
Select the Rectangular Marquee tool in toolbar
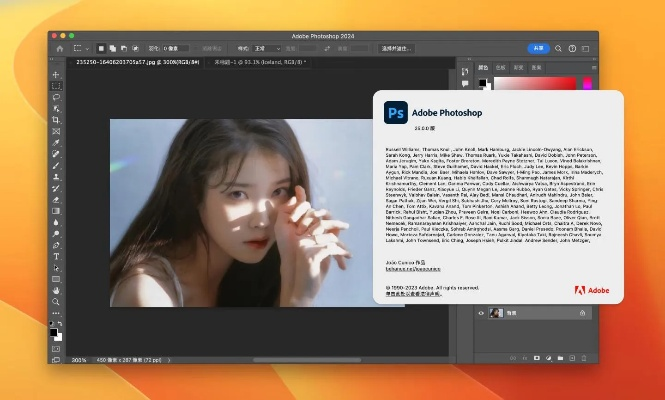pos(56,86)
